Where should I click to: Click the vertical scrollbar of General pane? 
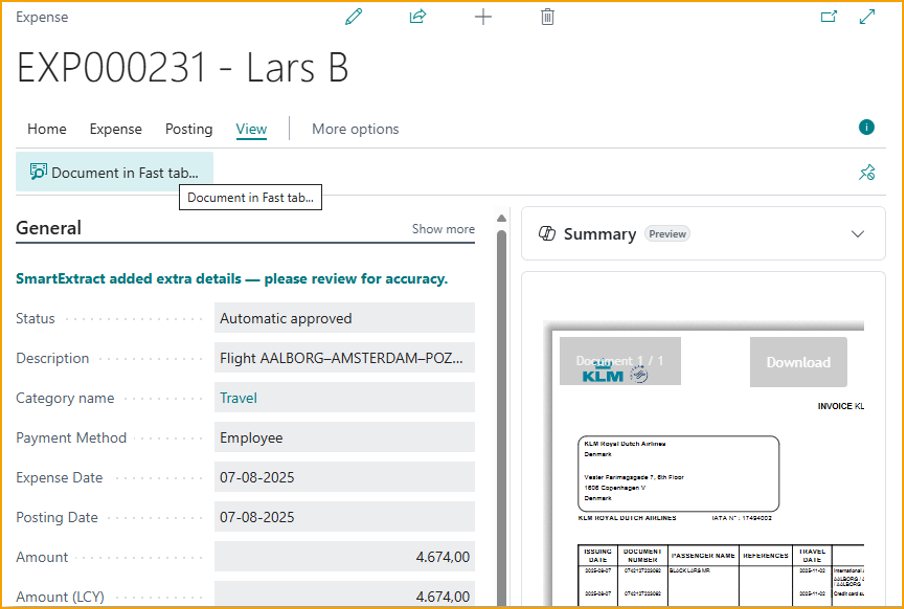pos(501,400)
